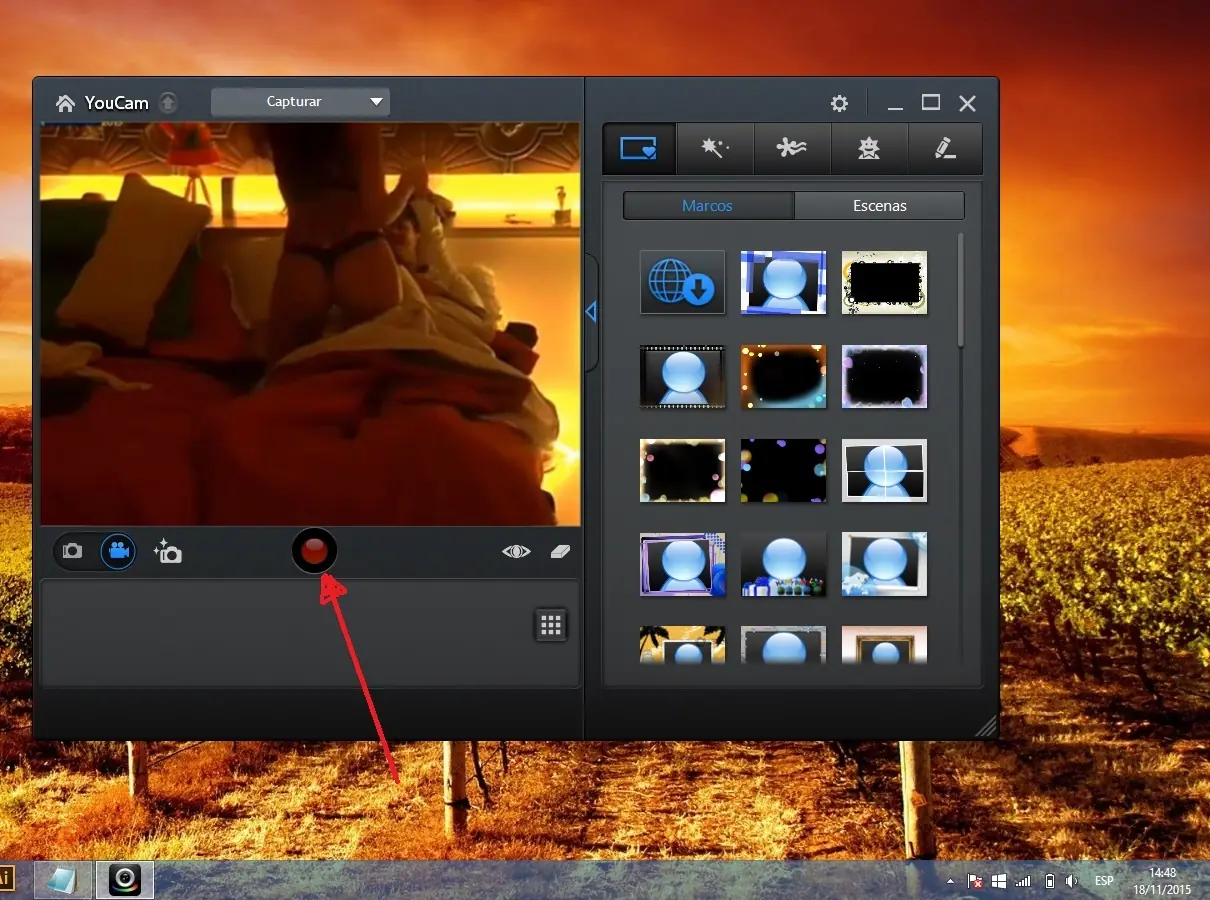This screenshot has width=1210, height=900.
Task: Click the eraser clear effects icon
Action: click(560, 551)
